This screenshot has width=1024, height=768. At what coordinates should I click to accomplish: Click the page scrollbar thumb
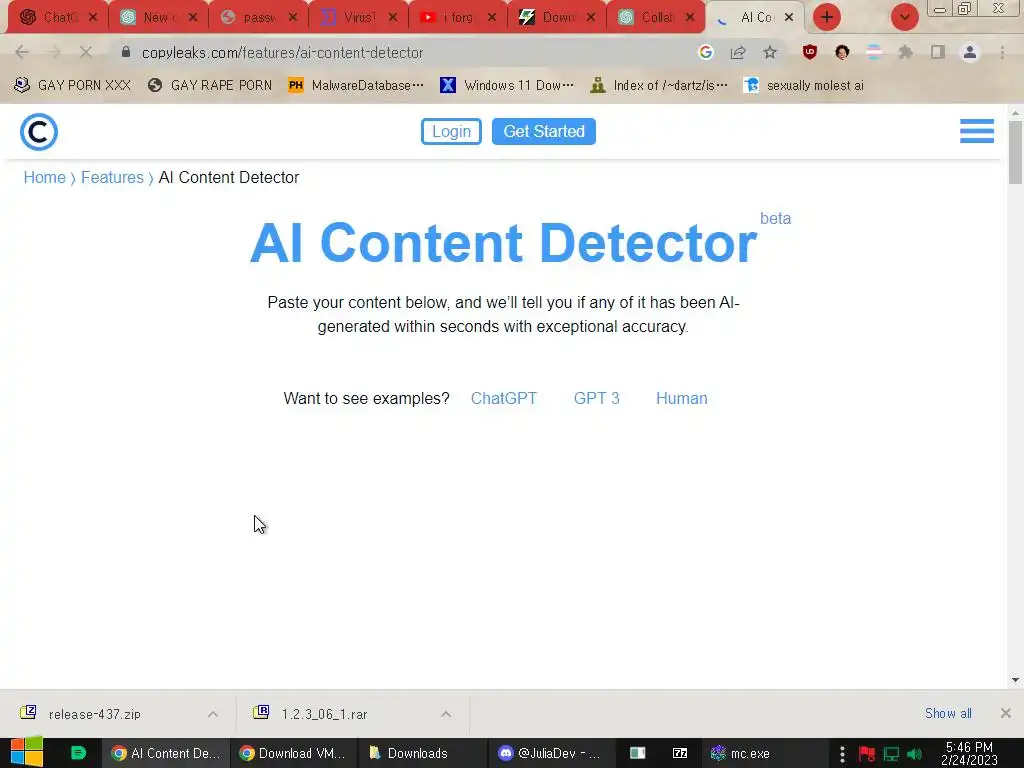(1015, 152)
